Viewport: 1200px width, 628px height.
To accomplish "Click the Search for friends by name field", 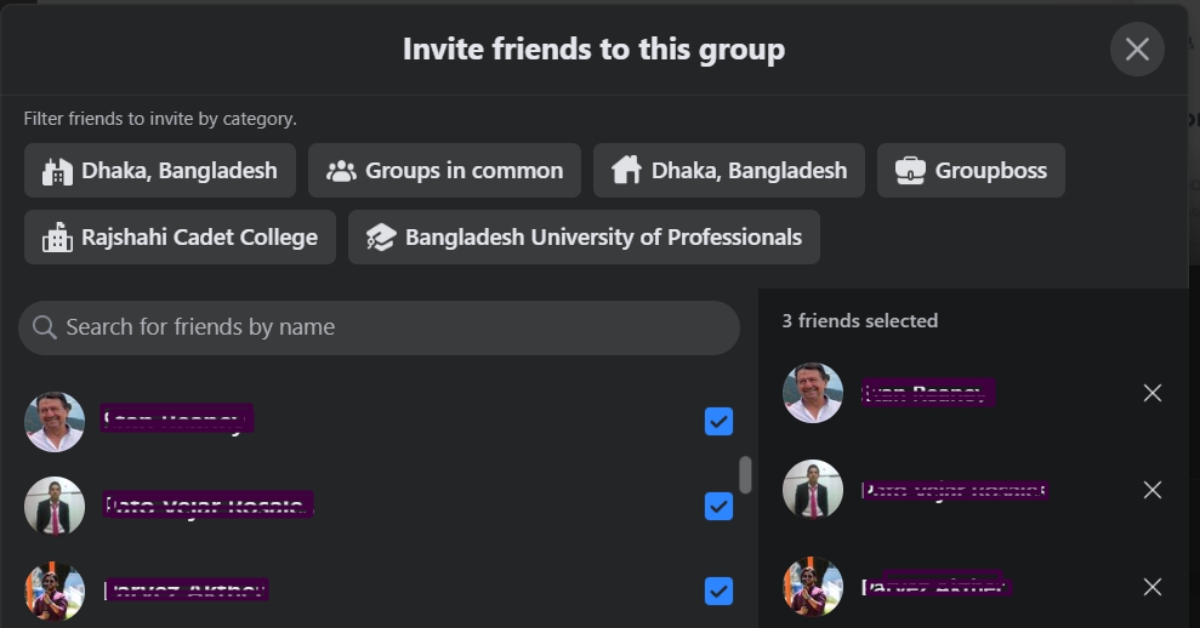I will (x=390, y=327).
